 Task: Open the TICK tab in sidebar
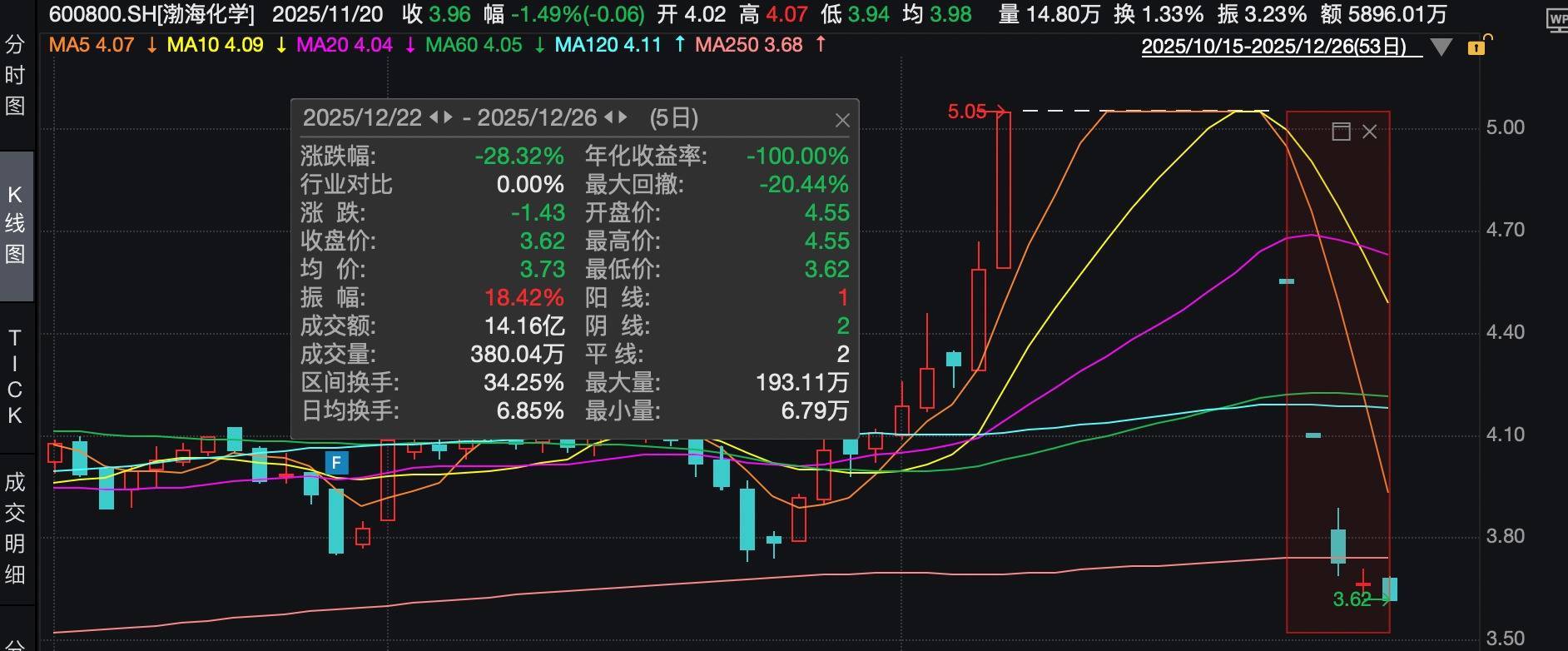coord(15,376)
